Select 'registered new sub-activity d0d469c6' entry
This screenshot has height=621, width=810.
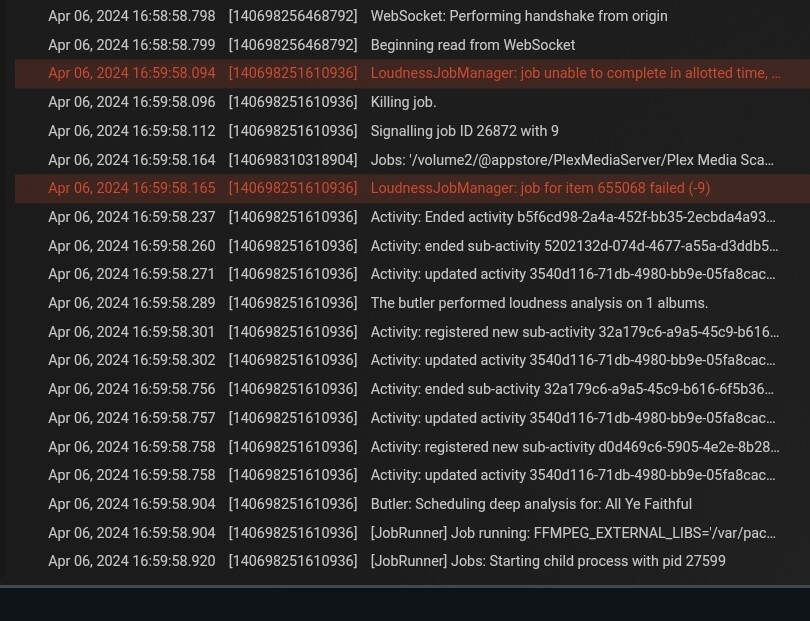(x=574, y=447)
